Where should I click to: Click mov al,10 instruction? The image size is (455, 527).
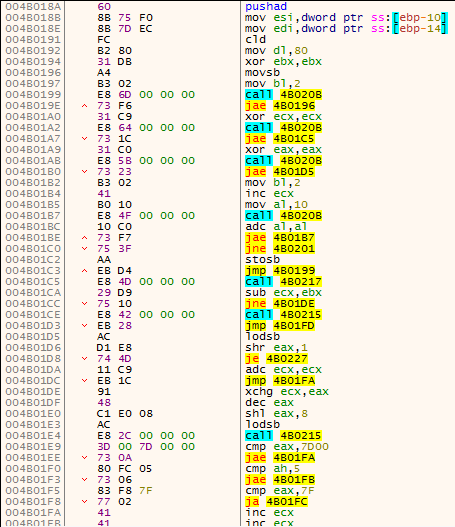pos(276,204)
